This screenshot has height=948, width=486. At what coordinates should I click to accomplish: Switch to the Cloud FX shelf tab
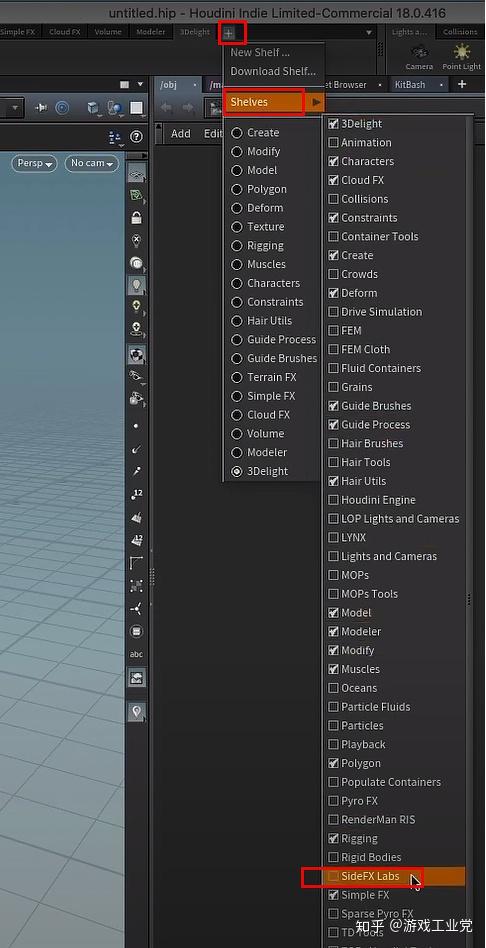(65, 32)
